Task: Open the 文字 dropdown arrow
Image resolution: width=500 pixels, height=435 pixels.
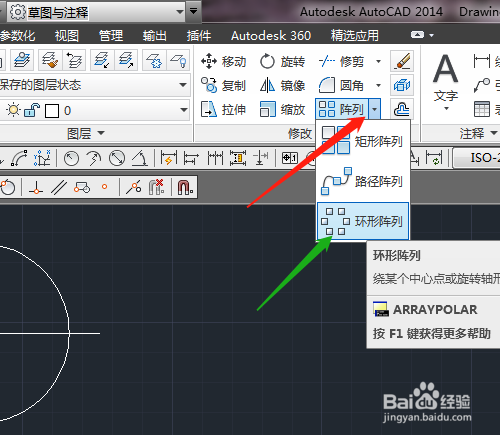Action: (446, 109)
